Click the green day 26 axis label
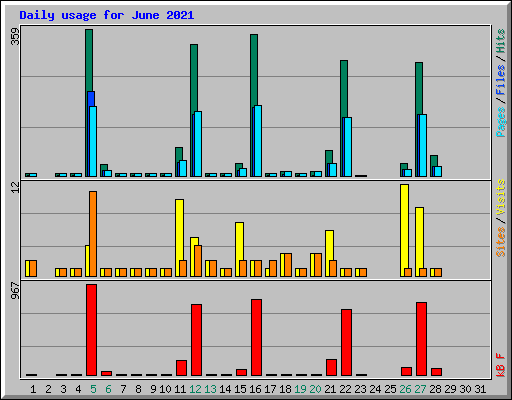 [405, 389]
